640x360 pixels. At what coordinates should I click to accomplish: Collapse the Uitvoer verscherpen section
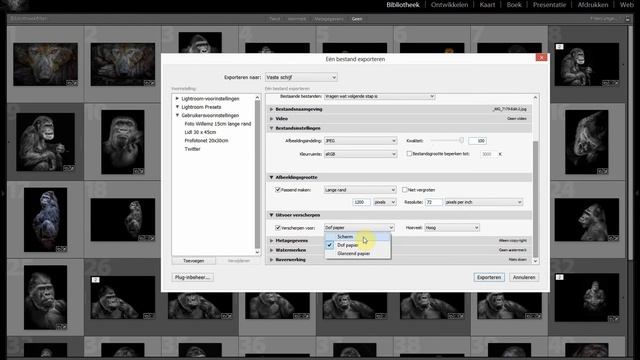coord(271,215)
